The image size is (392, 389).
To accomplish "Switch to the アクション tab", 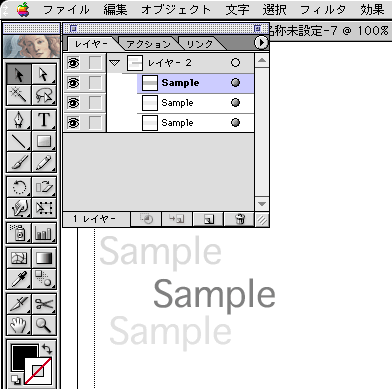I will pyautogui.click(x=149, y=44).
